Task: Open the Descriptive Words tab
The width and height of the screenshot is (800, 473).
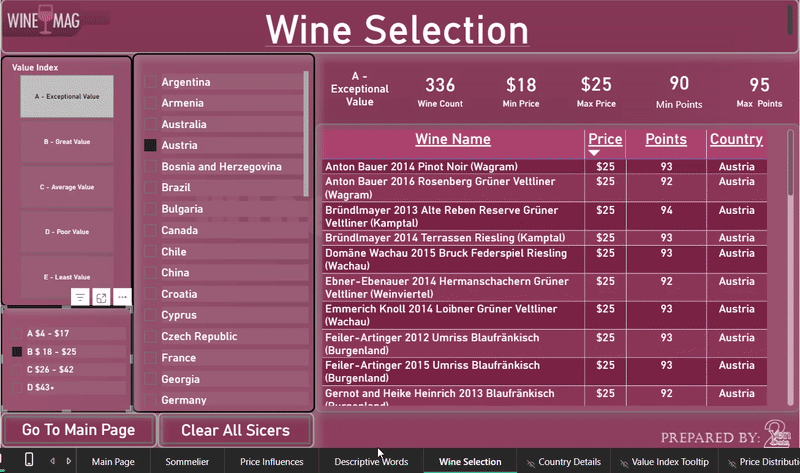Action: (x=371, y=461)
